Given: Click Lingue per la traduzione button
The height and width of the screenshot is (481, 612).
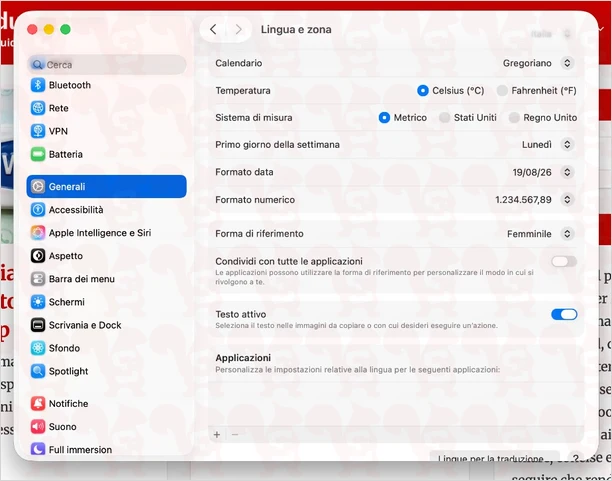Looking at the screenshot, I should coord(495,456).
